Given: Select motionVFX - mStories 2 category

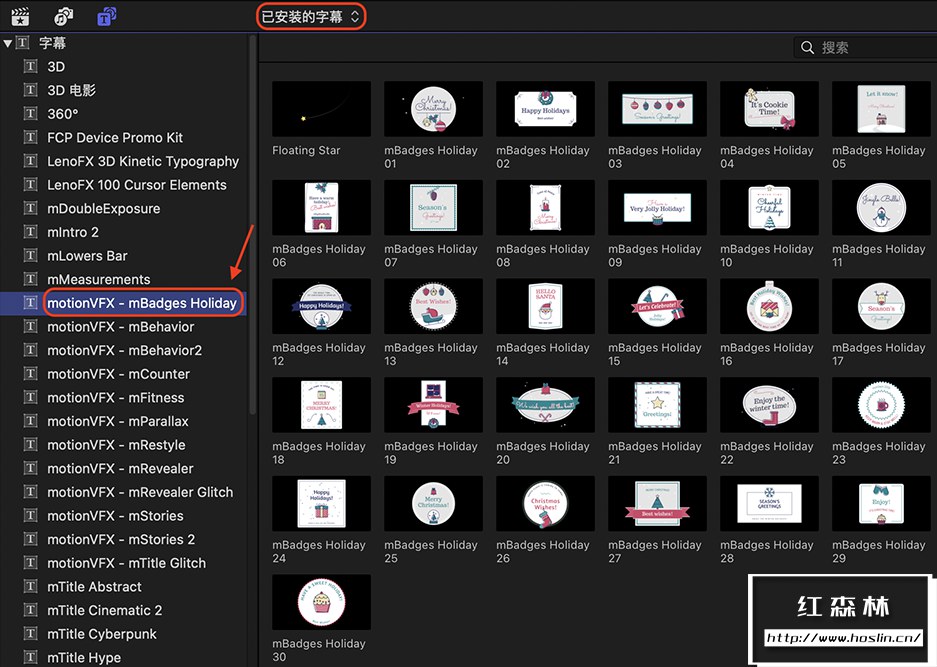Looking at the screenshot, I should pos(121,539).
